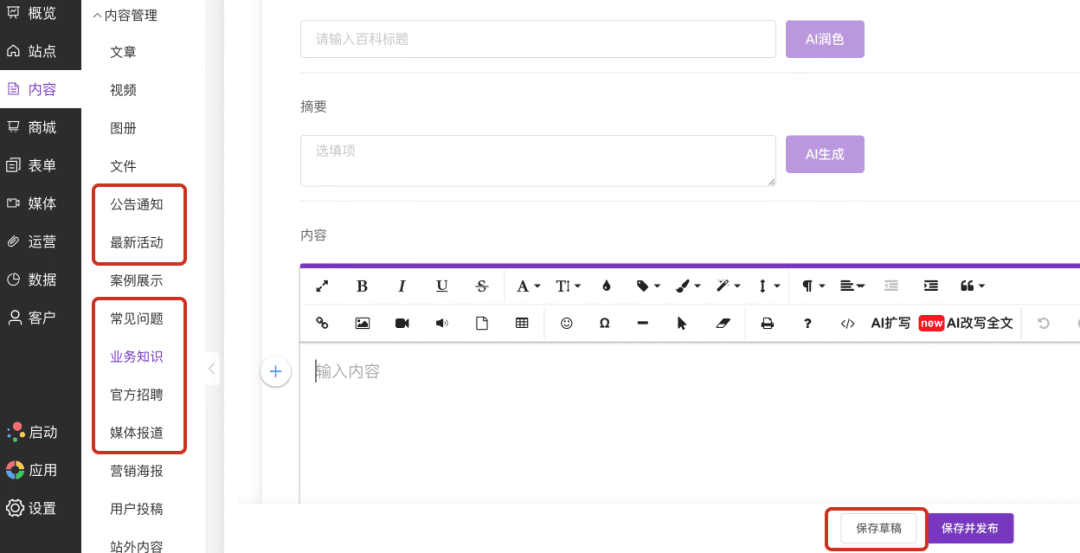This screenshot has height=553, width=1080.
Task: Toggle bold formatting in the editor
Action: (362, 286)
